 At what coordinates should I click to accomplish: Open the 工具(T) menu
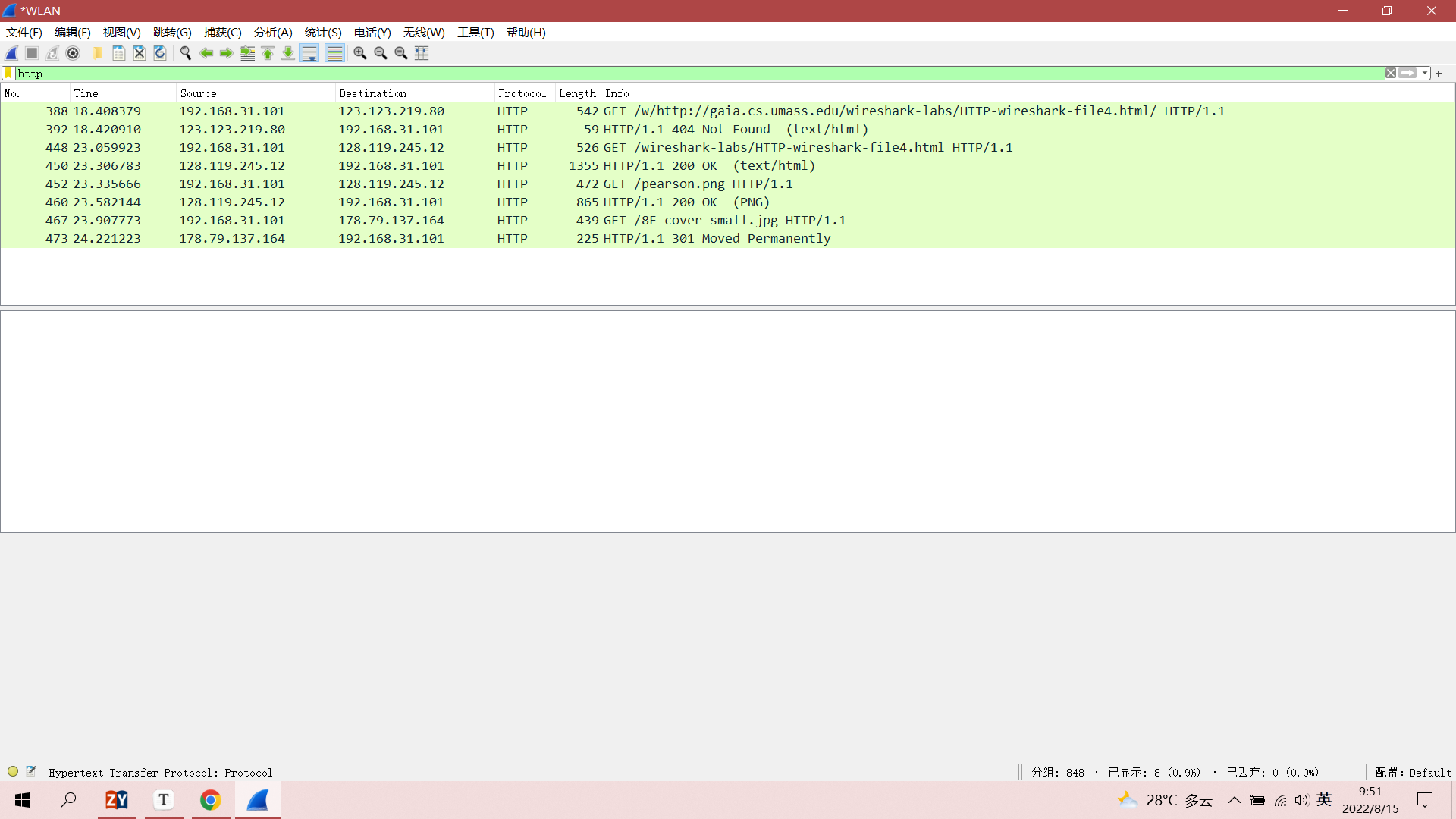point(475,33)
